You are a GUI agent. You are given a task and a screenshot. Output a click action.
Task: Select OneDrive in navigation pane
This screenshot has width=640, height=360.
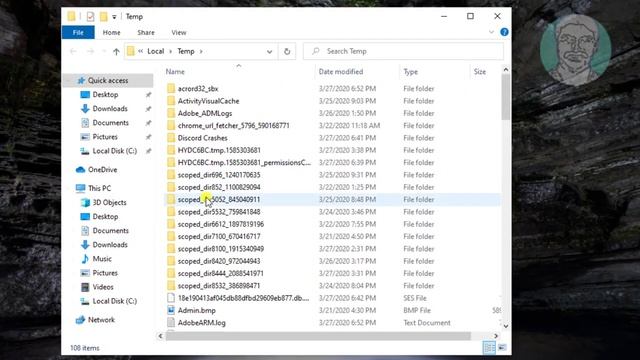102,169
